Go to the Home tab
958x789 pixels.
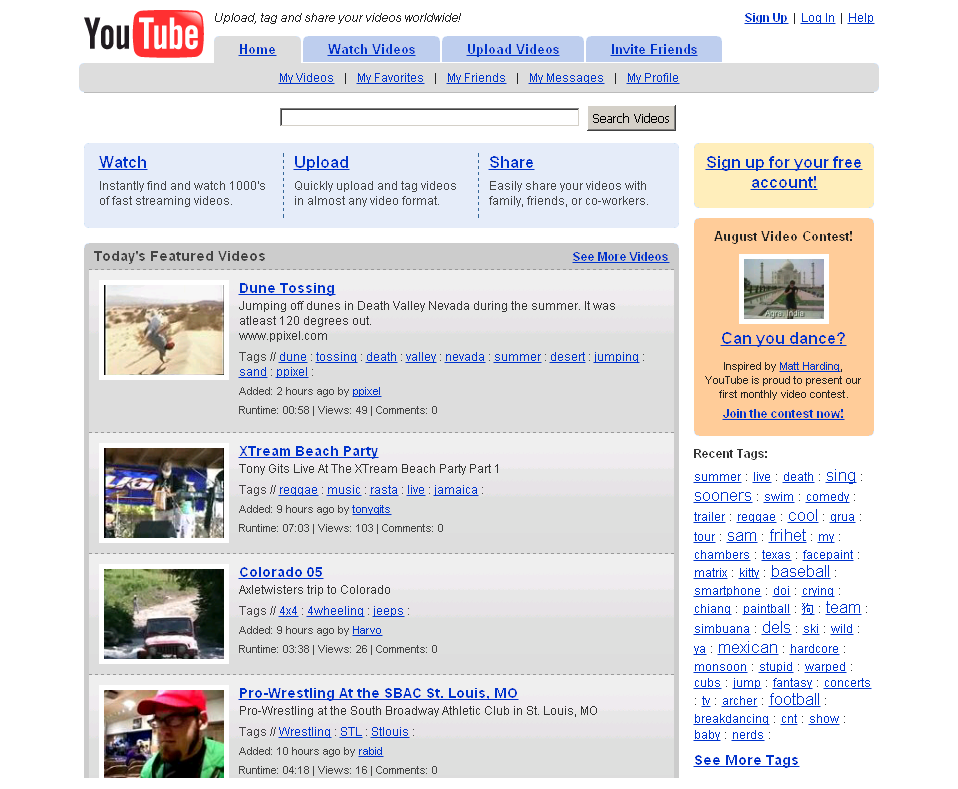(x=256, y=49)
